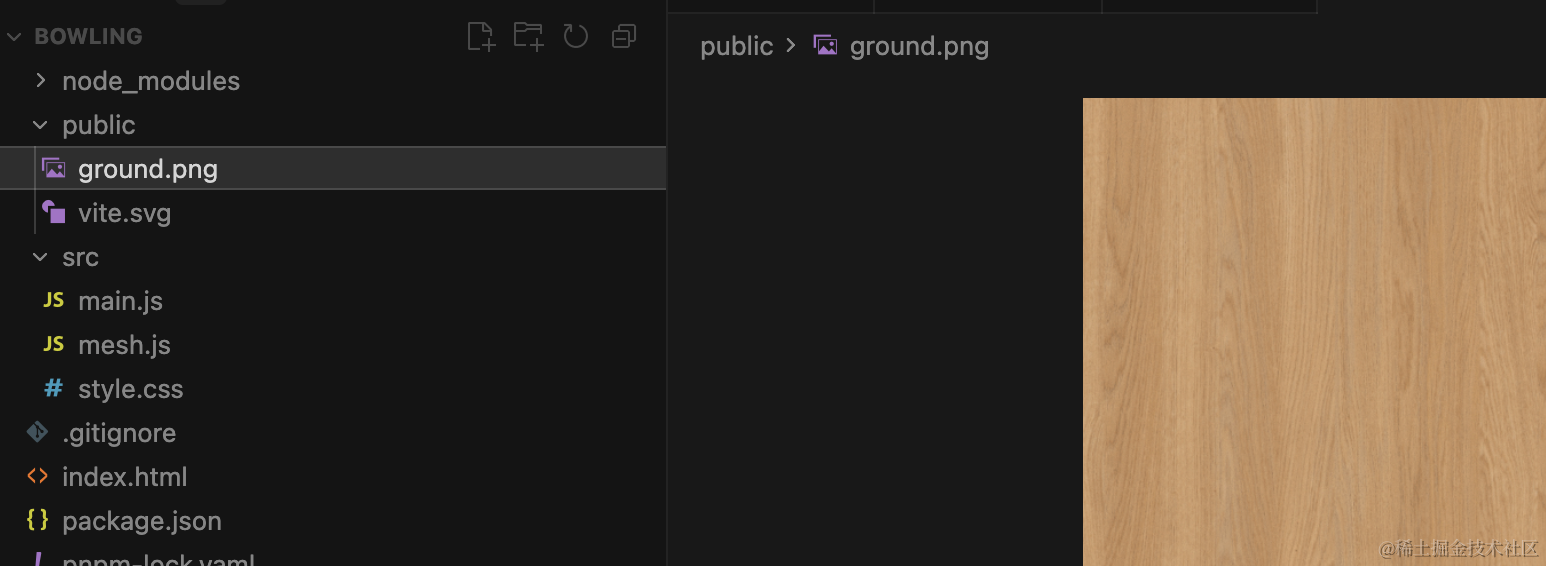Click the HTML icon beside index.html
This screenshot has height=566, width=1546.
coord(37,476)
